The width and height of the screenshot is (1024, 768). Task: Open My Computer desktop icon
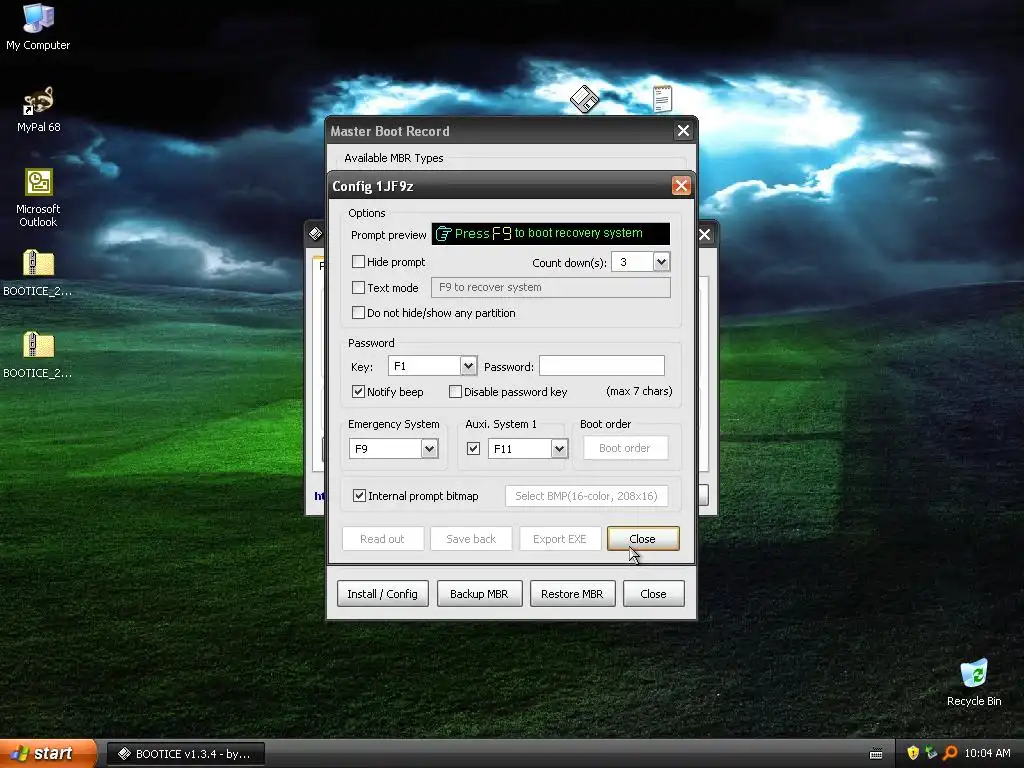(38, 27)
